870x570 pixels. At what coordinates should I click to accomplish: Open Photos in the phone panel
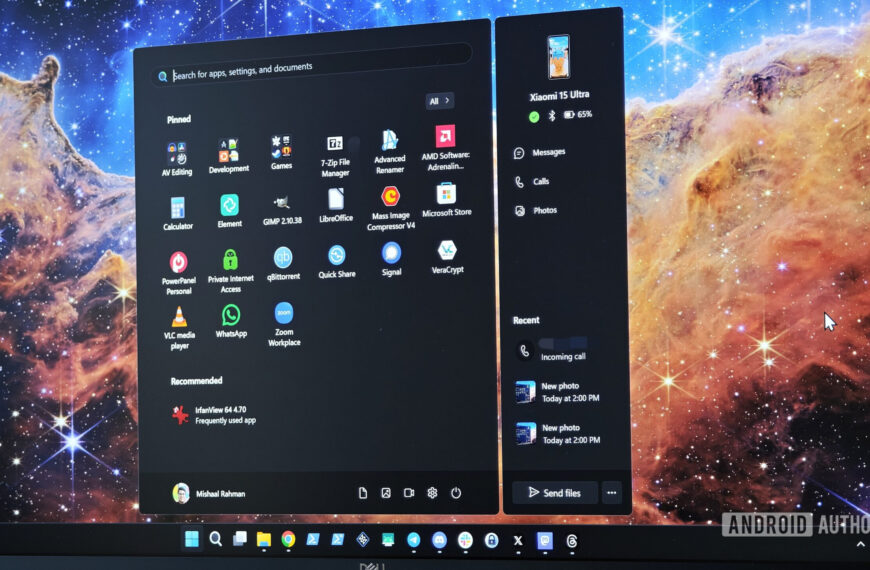click(536, 210)
